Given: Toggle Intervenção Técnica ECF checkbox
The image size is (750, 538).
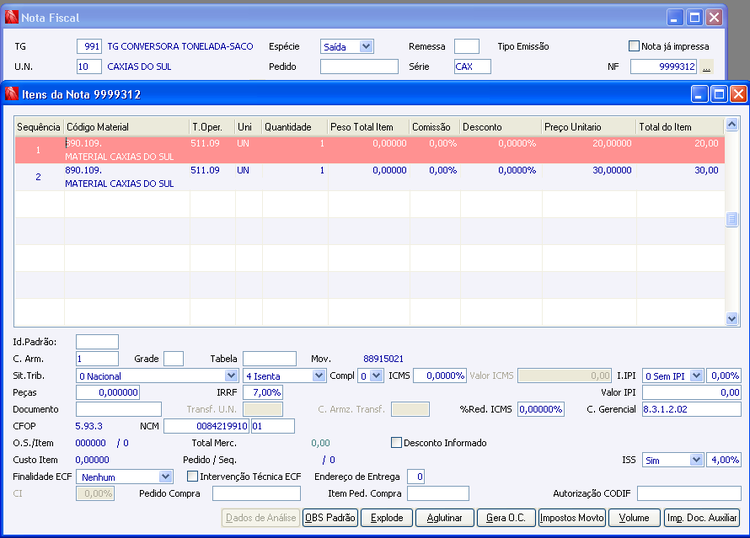Looking at the screenshot, I should coord(193,476).
